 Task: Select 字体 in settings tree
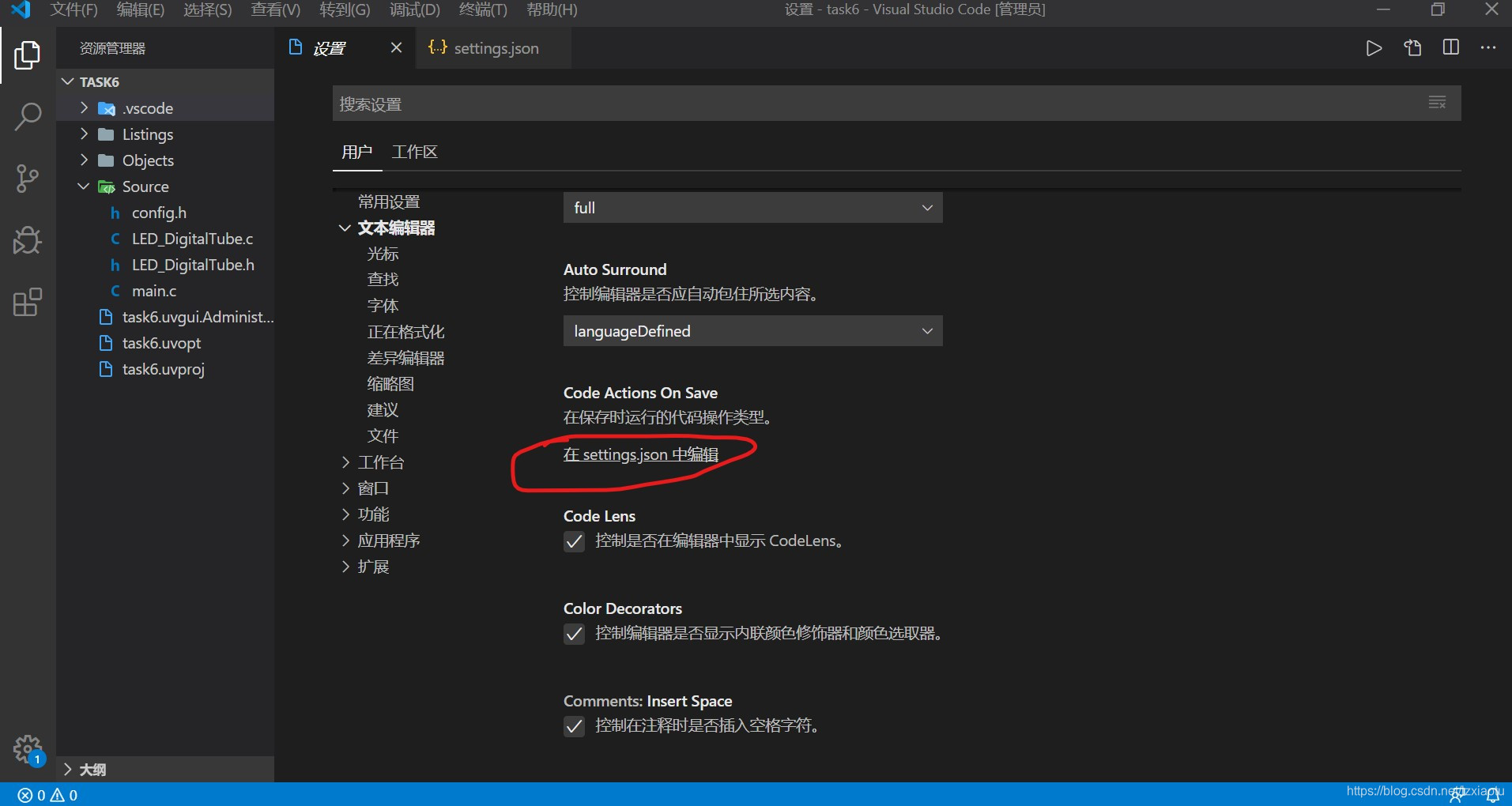point(383,306)
